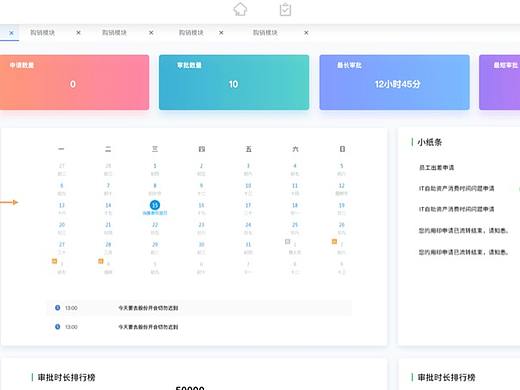Select date 12 in the calendar
520x390 pixels.
[342, 186]
